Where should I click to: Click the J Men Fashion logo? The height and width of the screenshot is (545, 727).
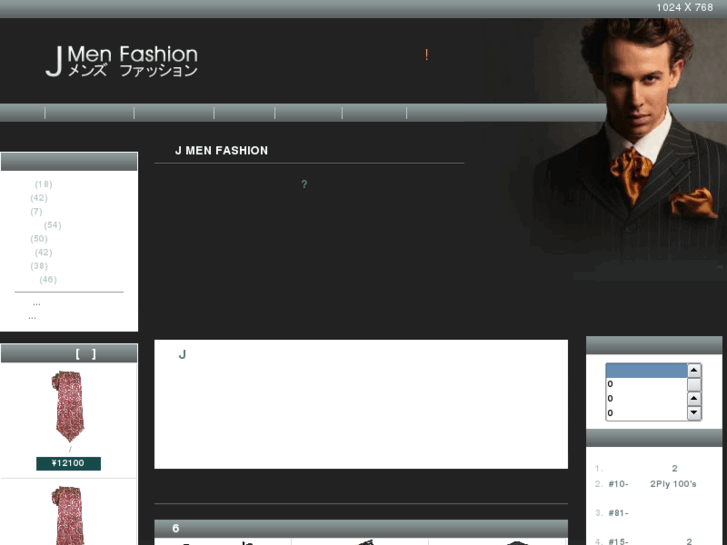point(121,61)
